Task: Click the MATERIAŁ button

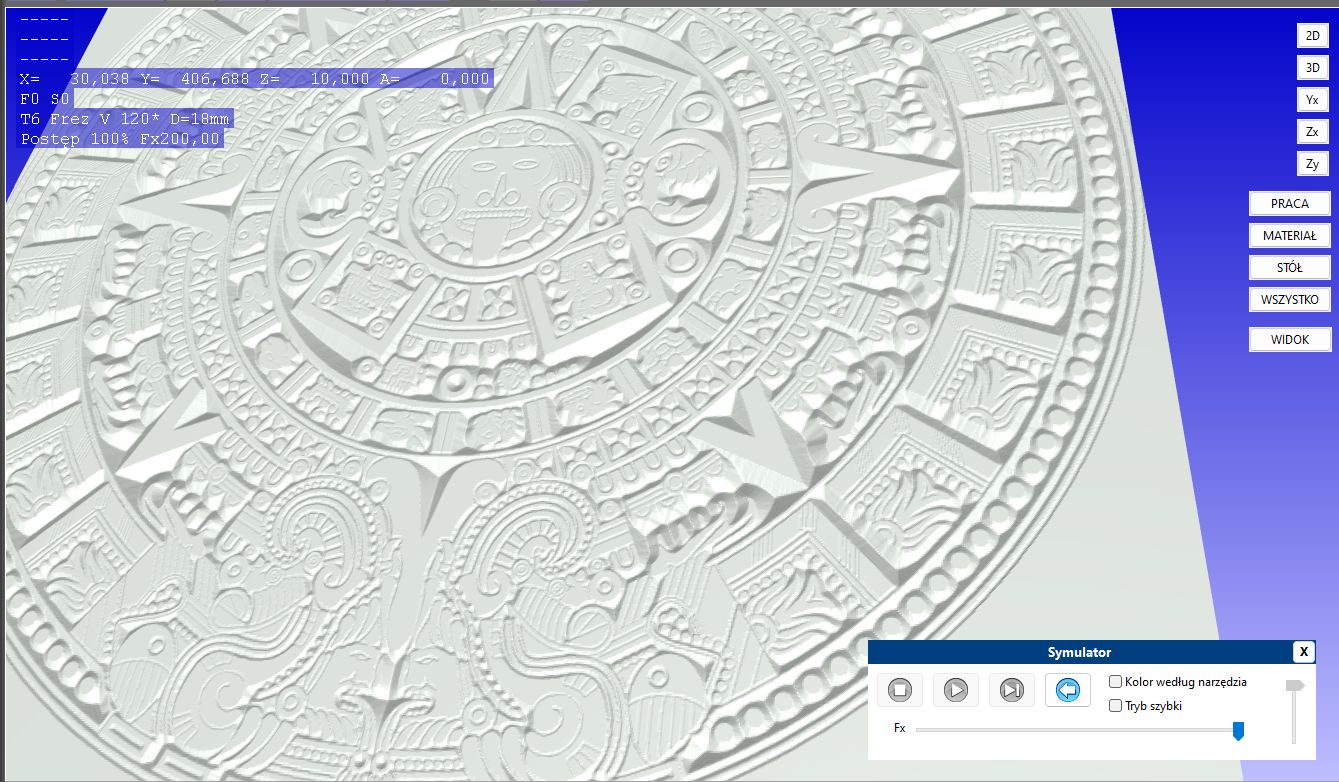Action: click(x=1290, y=236)
